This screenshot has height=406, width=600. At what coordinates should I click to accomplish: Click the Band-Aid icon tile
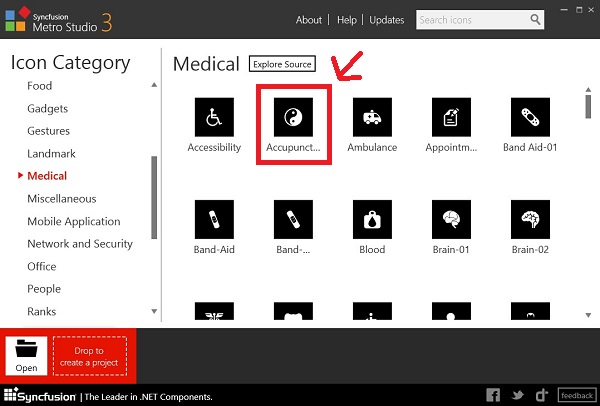coord(214,219)
